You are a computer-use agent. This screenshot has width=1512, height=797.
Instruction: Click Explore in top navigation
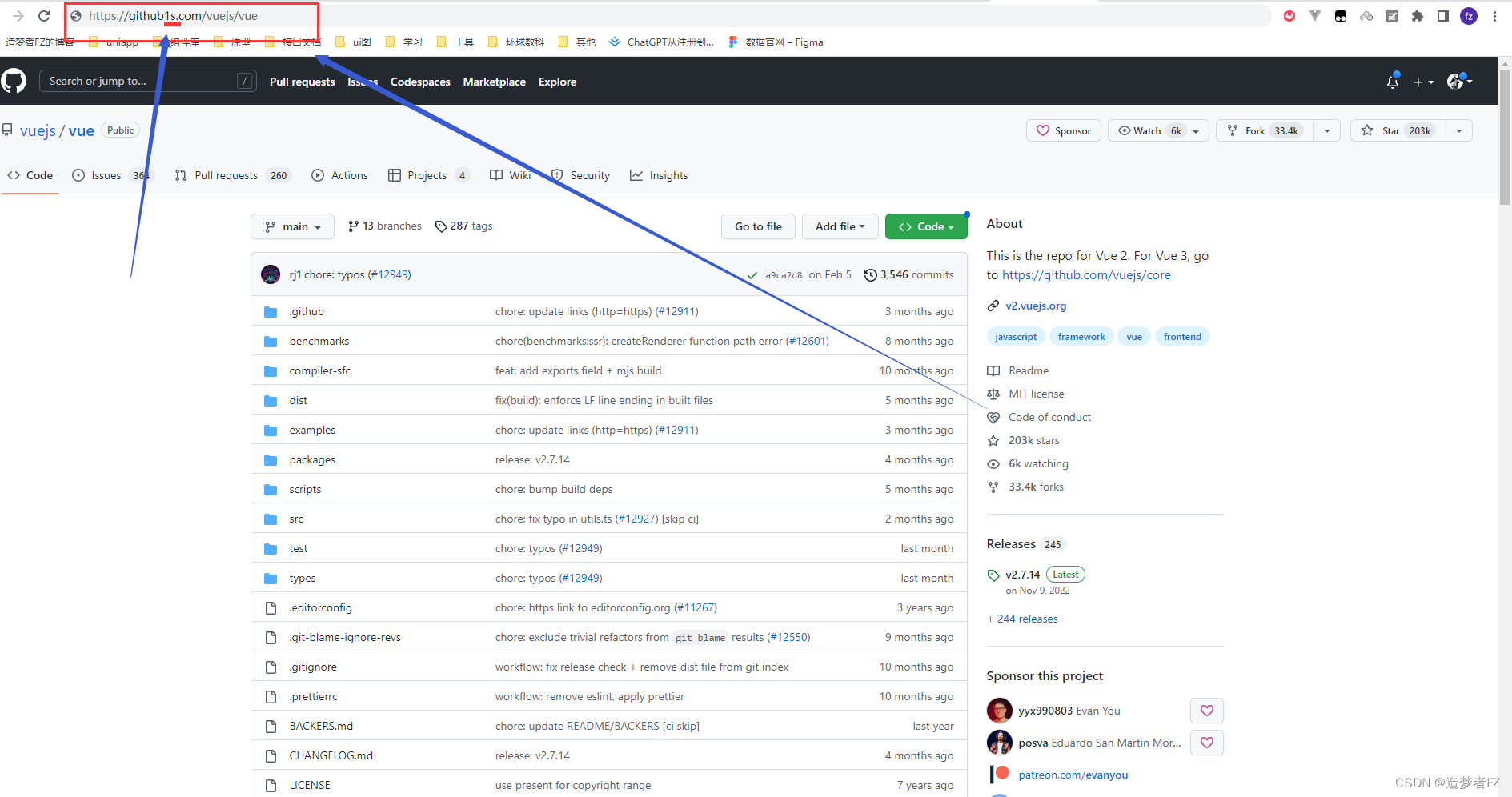click(x=557, y=82)
